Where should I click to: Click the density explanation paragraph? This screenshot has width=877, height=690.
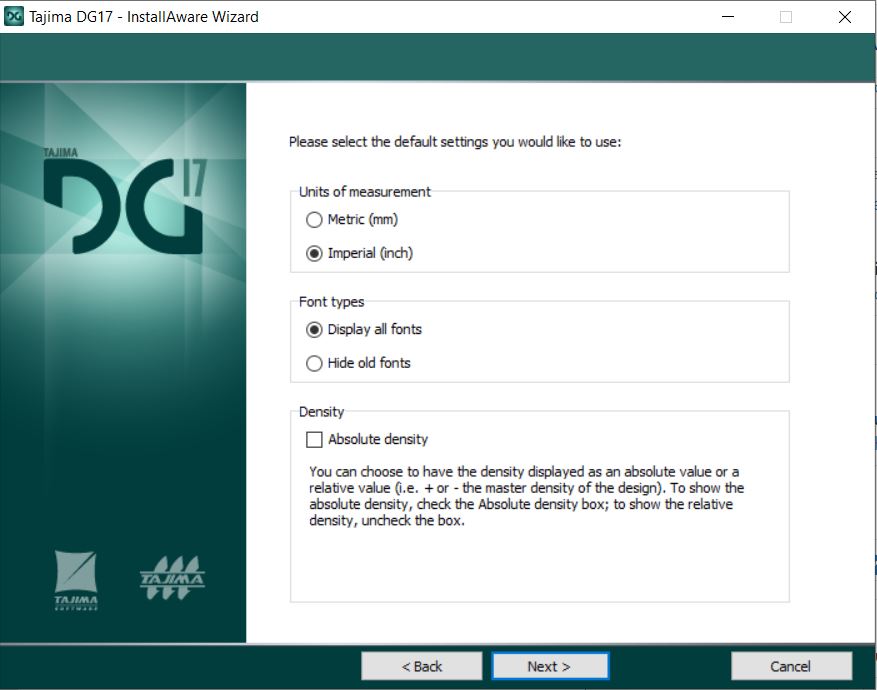(x=526, y=496)
